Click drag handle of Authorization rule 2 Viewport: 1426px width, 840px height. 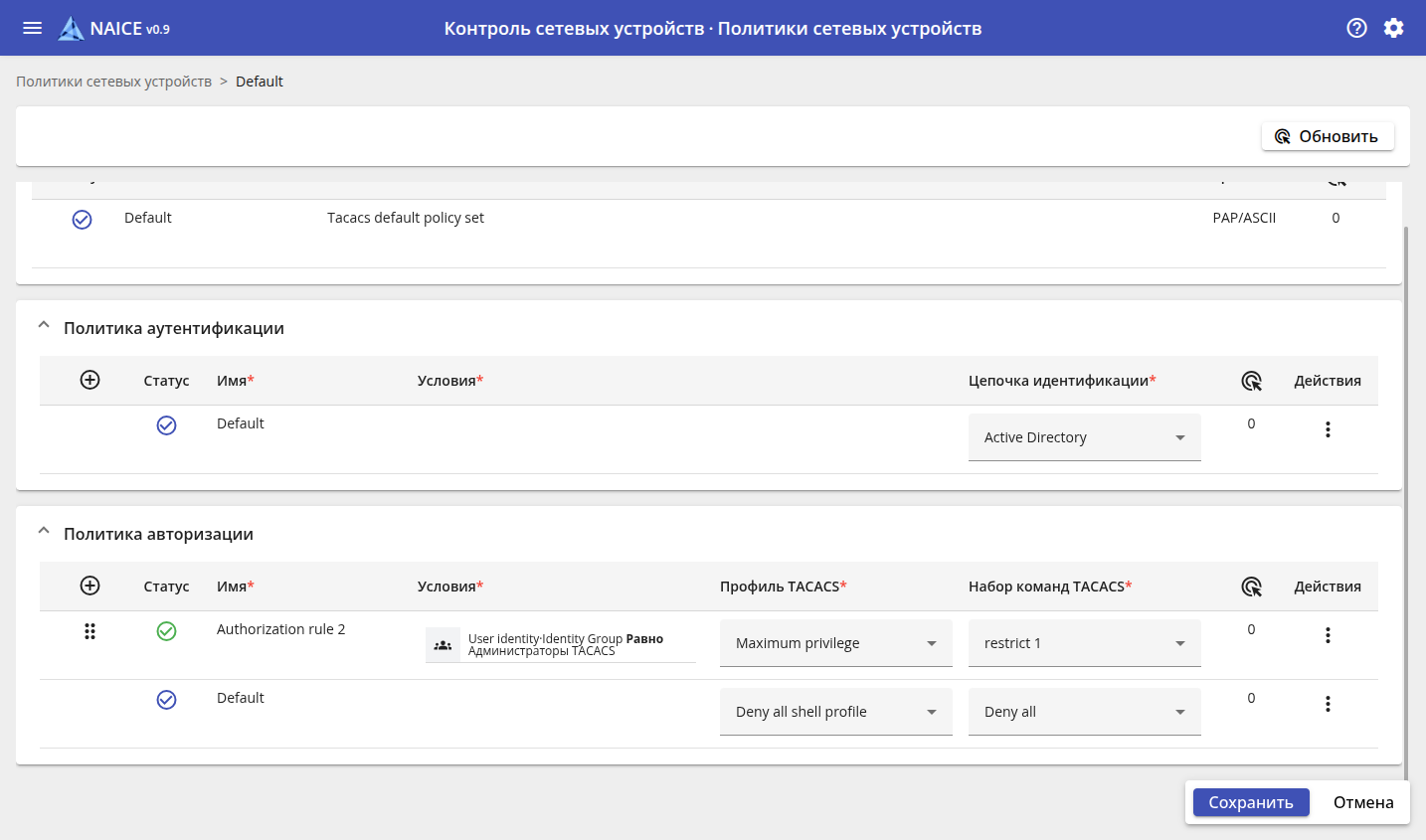89,631
